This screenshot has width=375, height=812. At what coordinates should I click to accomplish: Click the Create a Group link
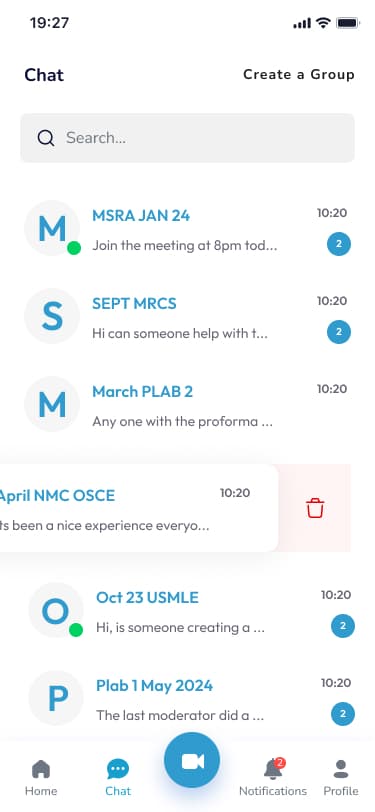point(299,75)
